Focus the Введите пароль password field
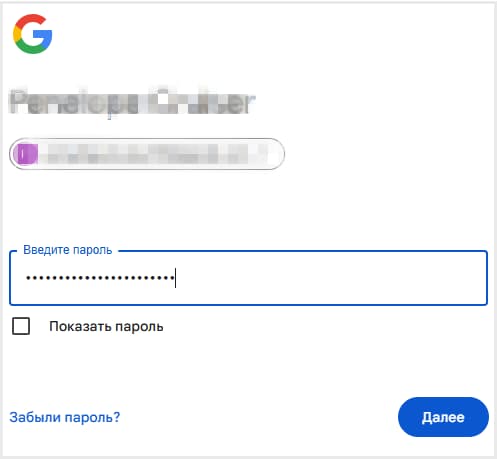Image resolution: width=497 pixels, height=459 pixels. [x=249, y=278]
